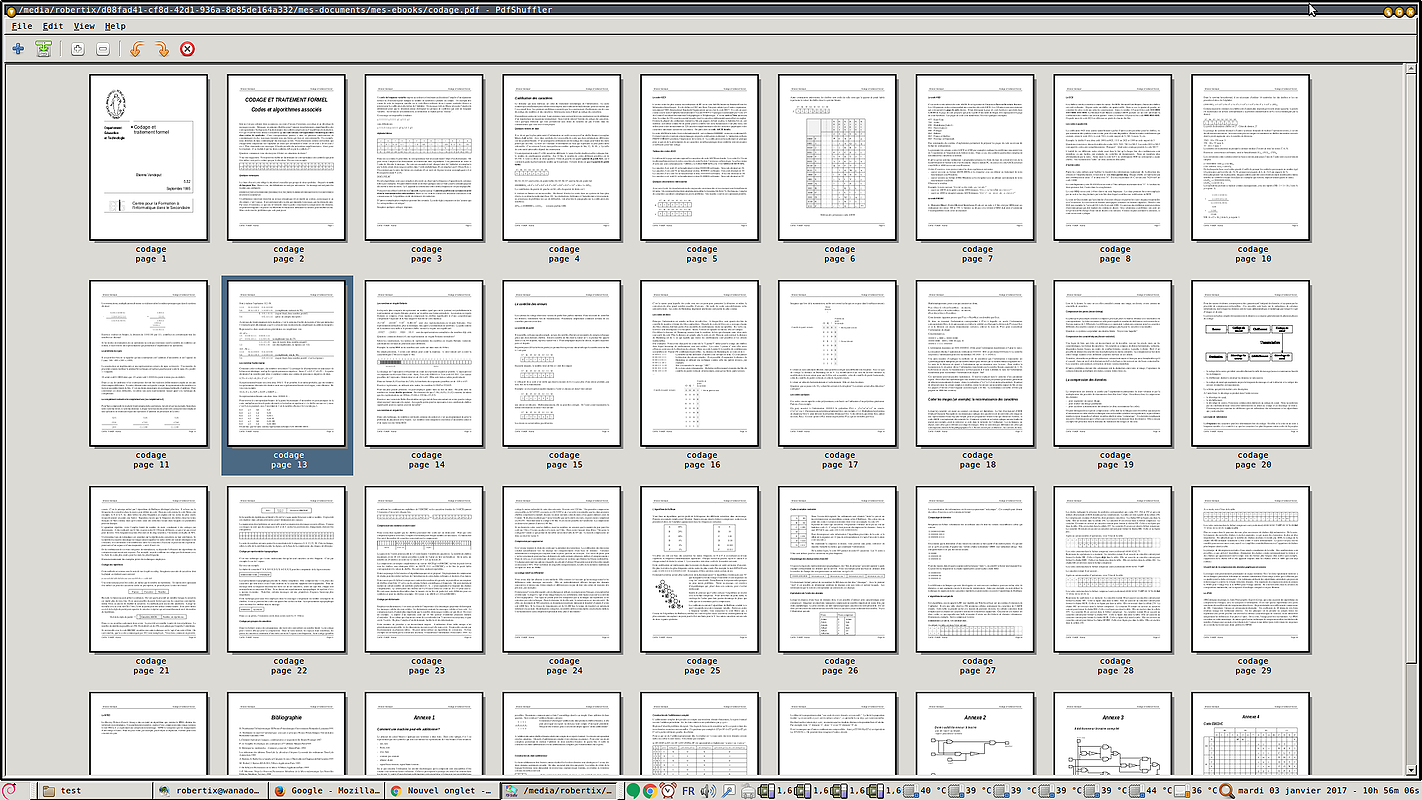This screenshot has height=800, width=1422.
Task: Select codage page 4 thumbnail
Action: coord(563,157)
